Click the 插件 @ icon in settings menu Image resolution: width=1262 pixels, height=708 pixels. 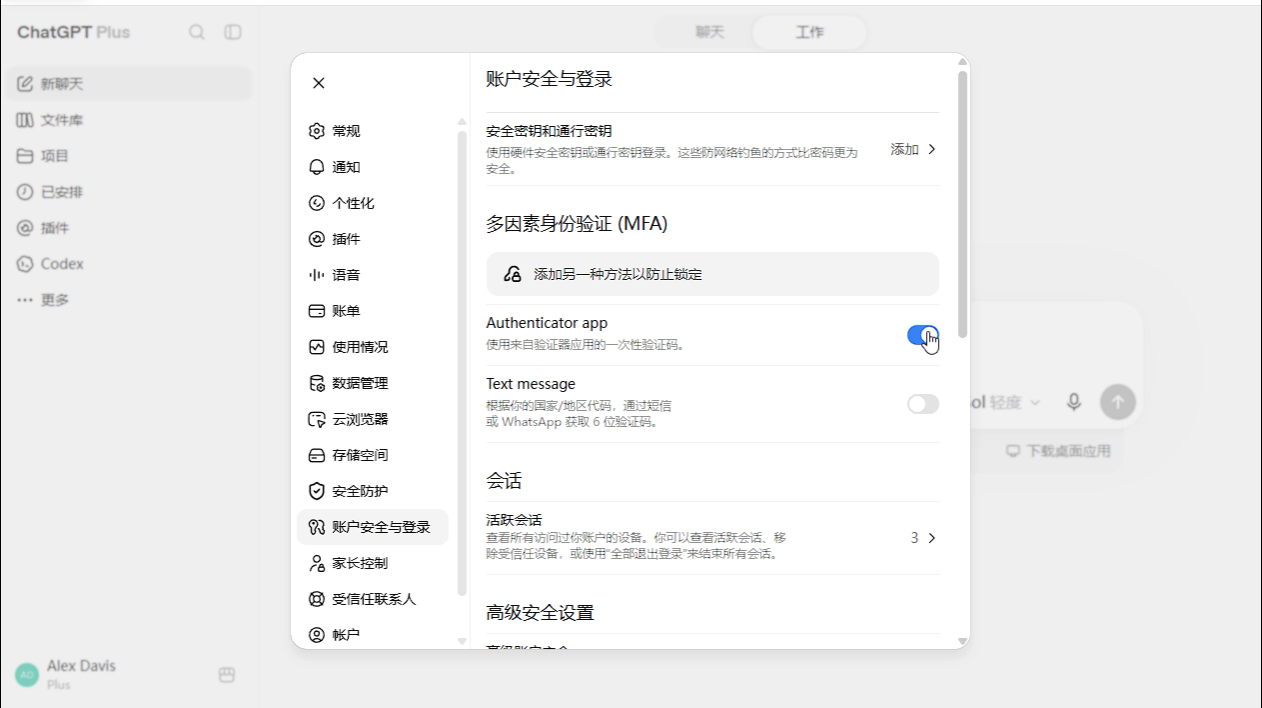tap(317, 239)
